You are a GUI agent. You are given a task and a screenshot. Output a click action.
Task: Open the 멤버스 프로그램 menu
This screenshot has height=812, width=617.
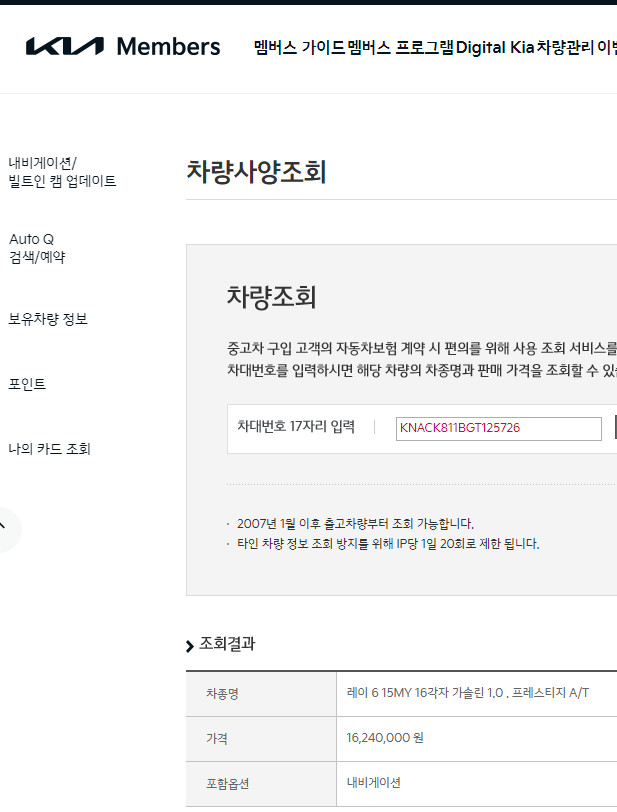click(x=400, y=48)
